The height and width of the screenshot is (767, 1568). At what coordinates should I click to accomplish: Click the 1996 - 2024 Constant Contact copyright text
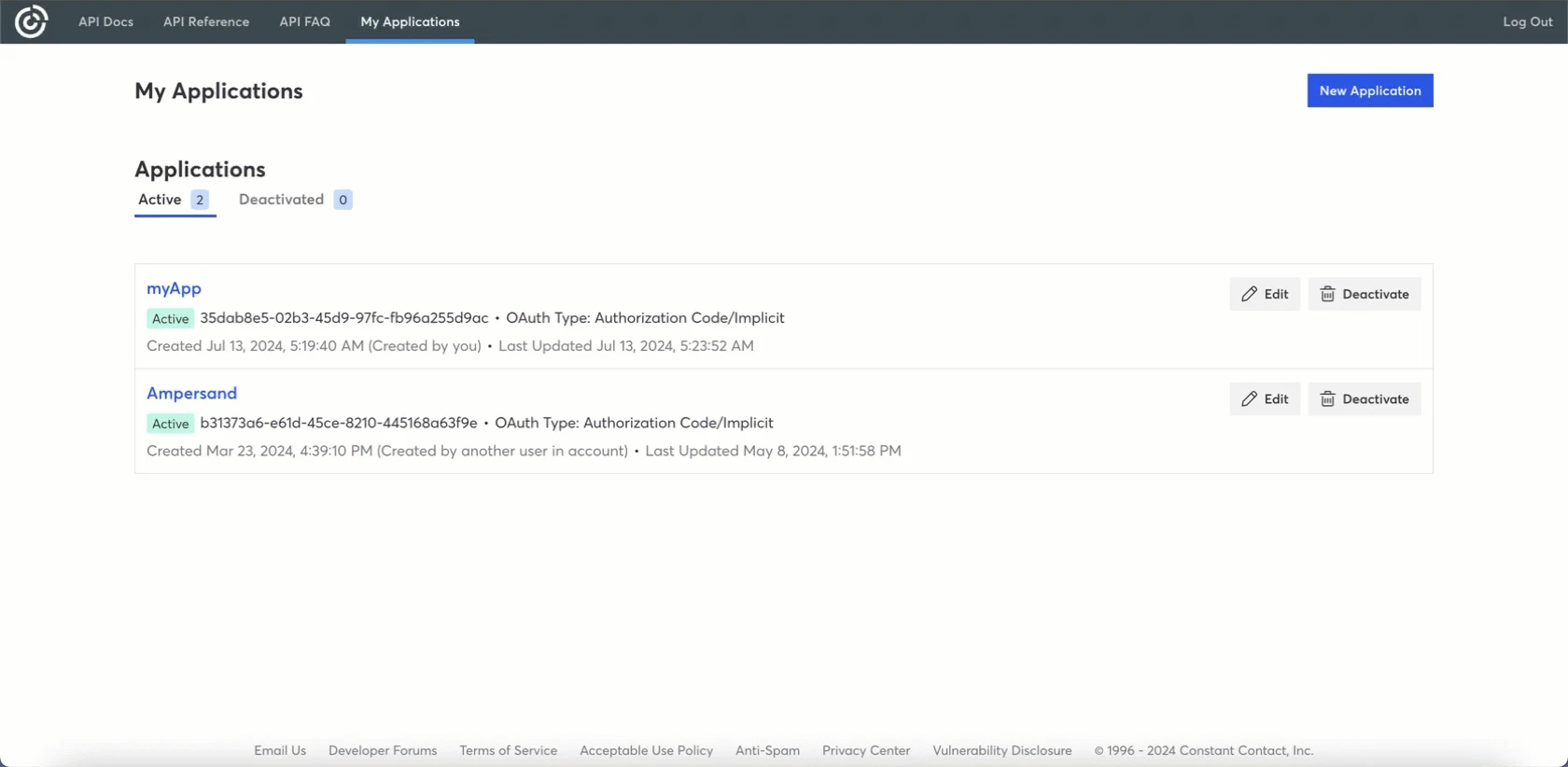[1204, 750]
